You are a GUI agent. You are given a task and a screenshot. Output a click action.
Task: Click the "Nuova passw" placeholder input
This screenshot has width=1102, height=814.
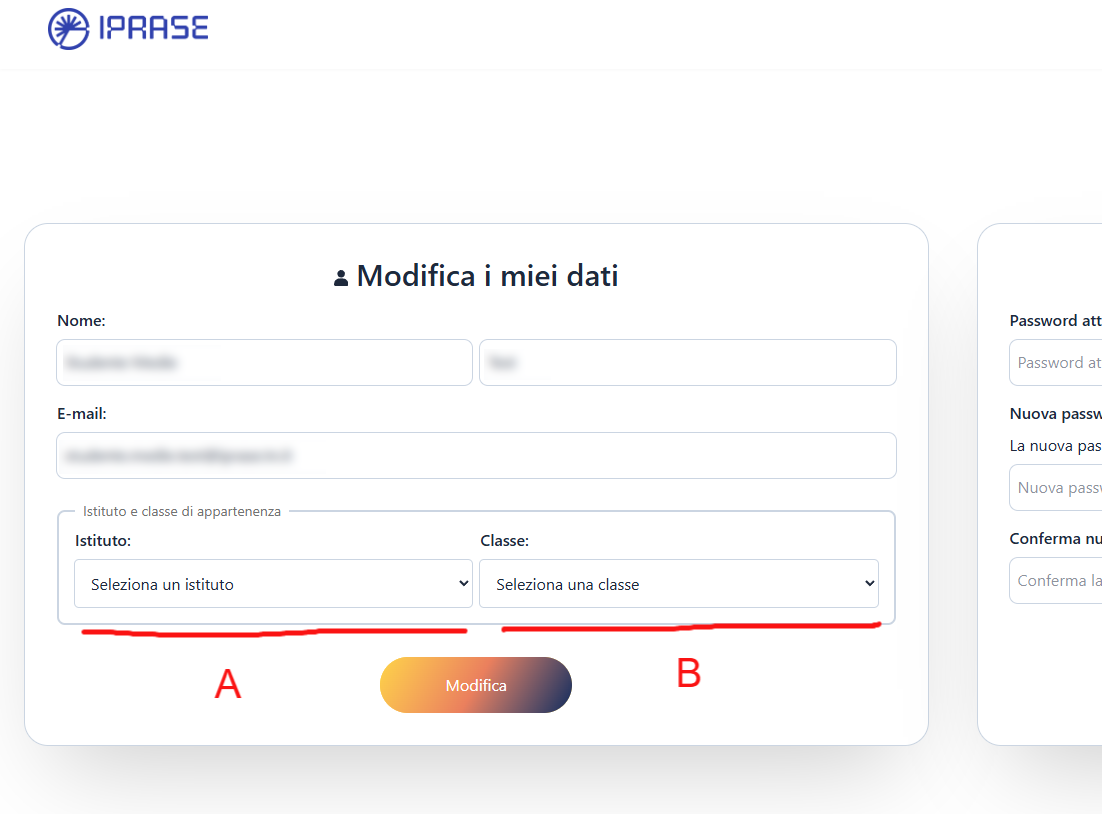[1056, 488]
